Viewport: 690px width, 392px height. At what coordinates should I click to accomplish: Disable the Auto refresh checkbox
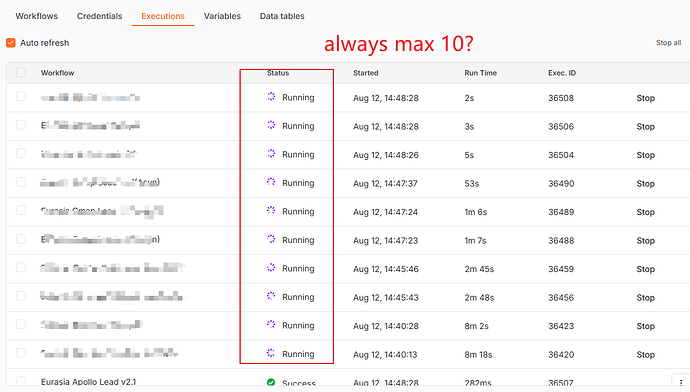(x=11, y=43)
